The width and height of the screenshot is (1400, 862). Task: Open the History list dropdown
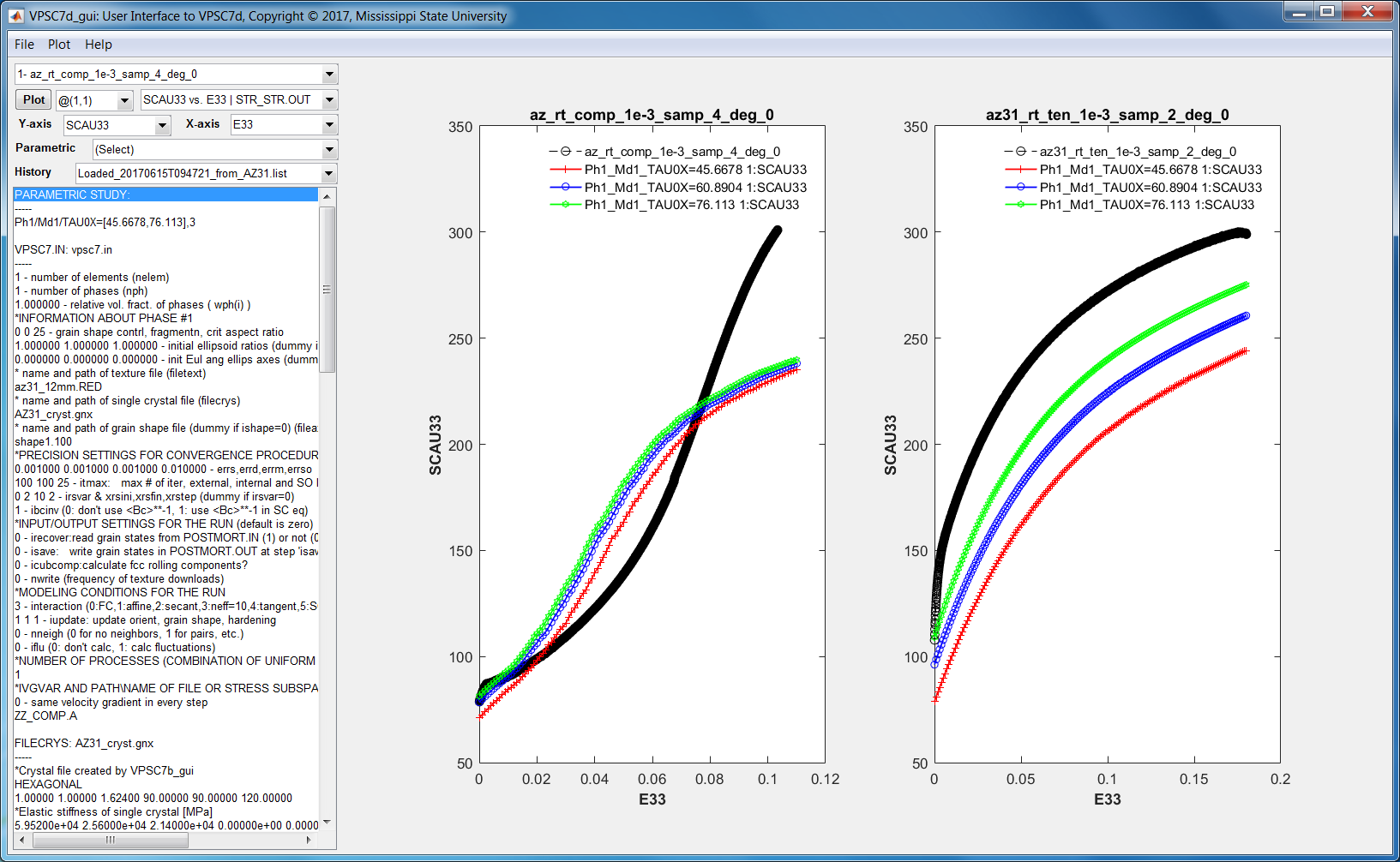[329, 174]
